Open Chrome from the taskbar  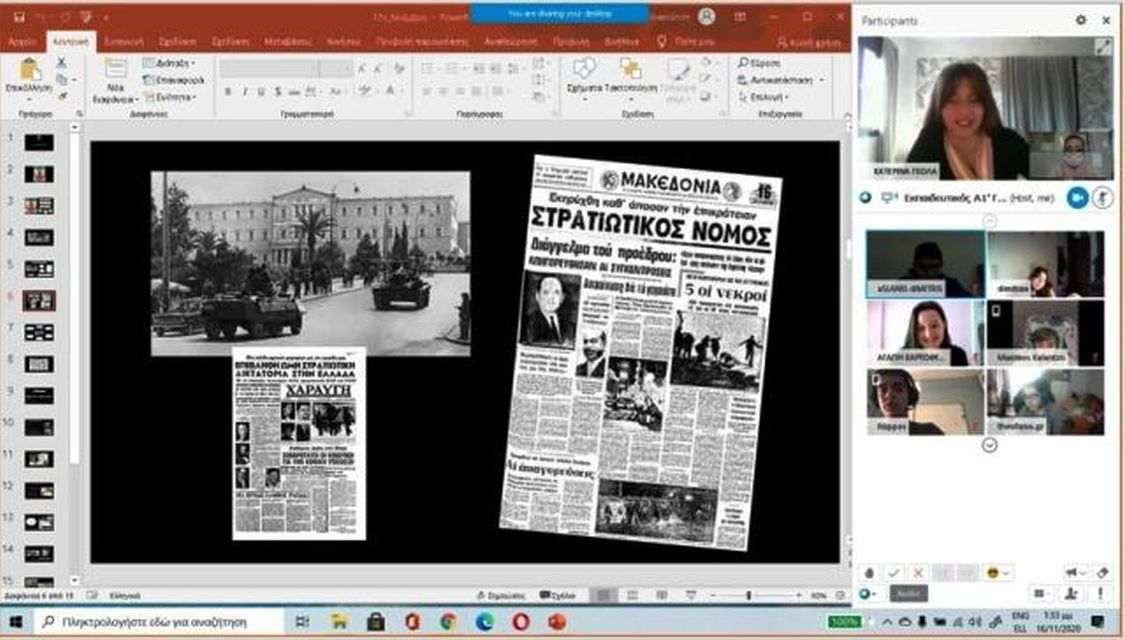(x=448, y=621)
